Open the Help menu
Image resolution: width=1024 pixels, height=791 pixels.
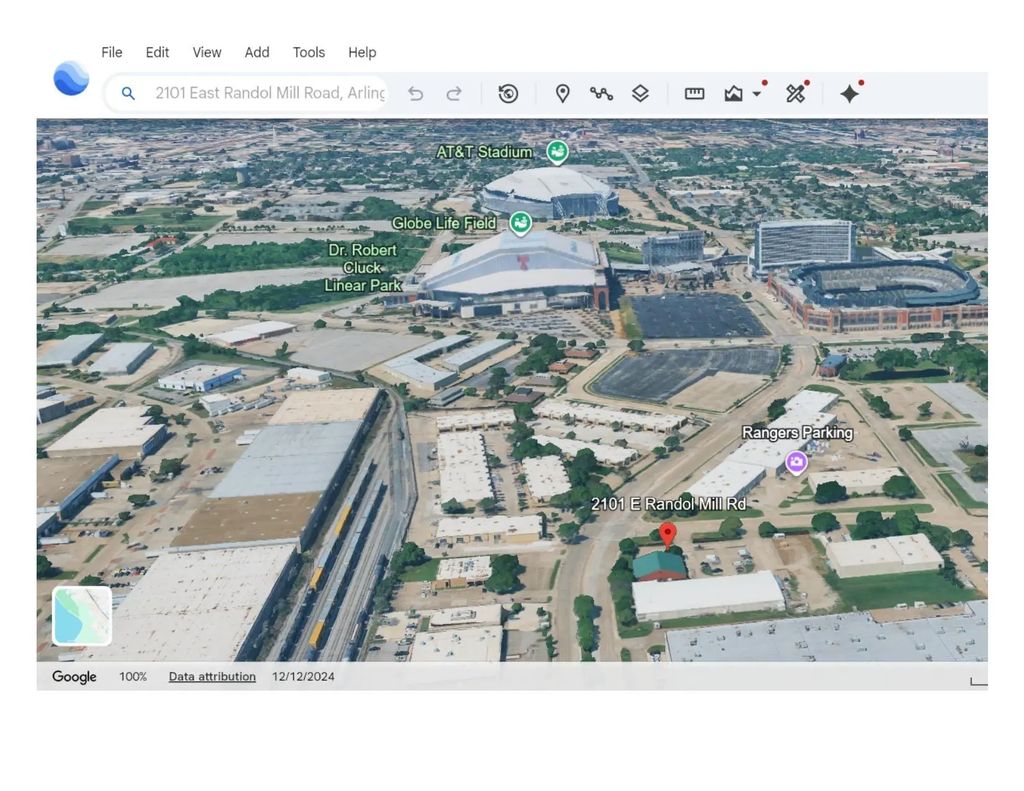(x=362, y=52)
